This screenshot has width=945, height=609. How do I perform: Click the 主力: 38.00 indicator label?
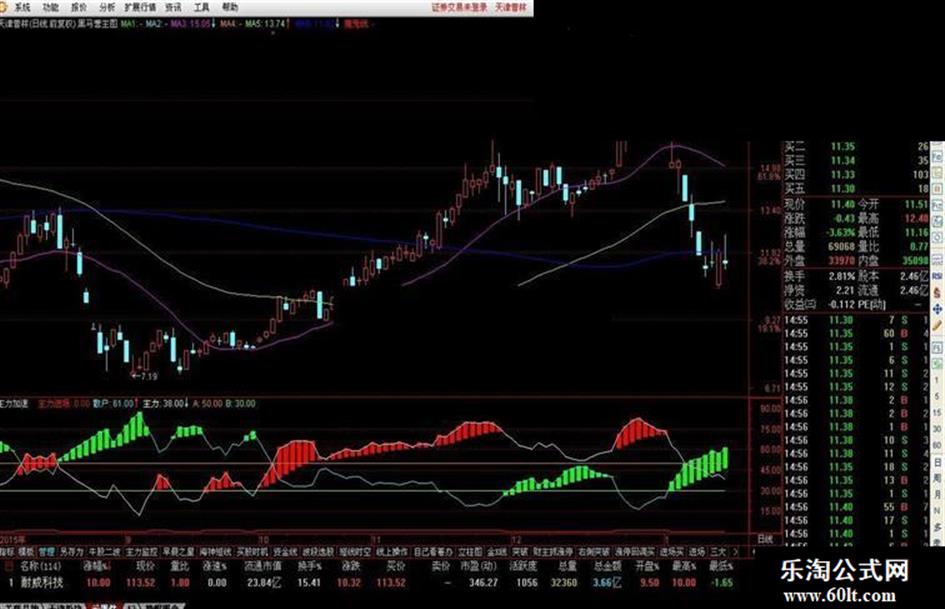pos(163,403)
